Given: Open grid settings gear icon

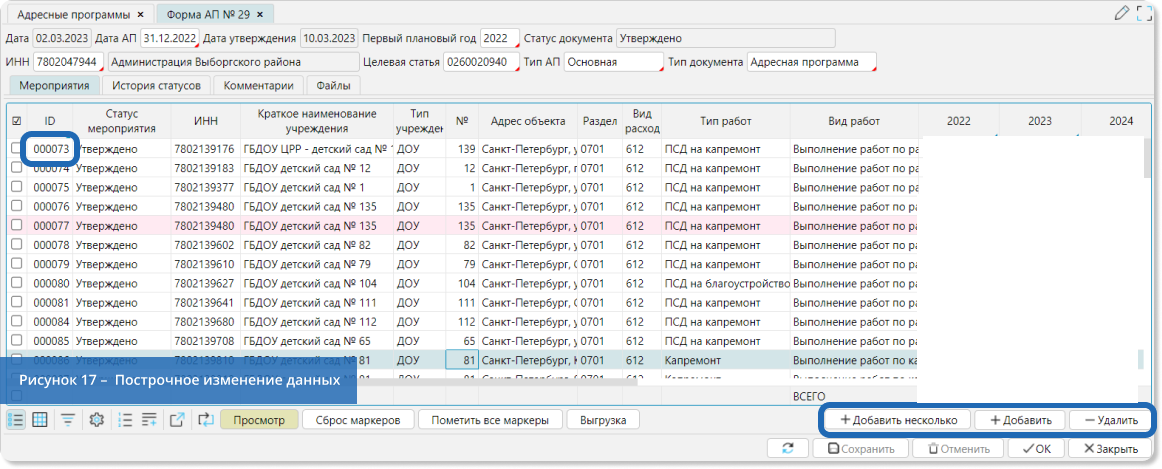Looking at the screenshot, I should coord(96,420).
